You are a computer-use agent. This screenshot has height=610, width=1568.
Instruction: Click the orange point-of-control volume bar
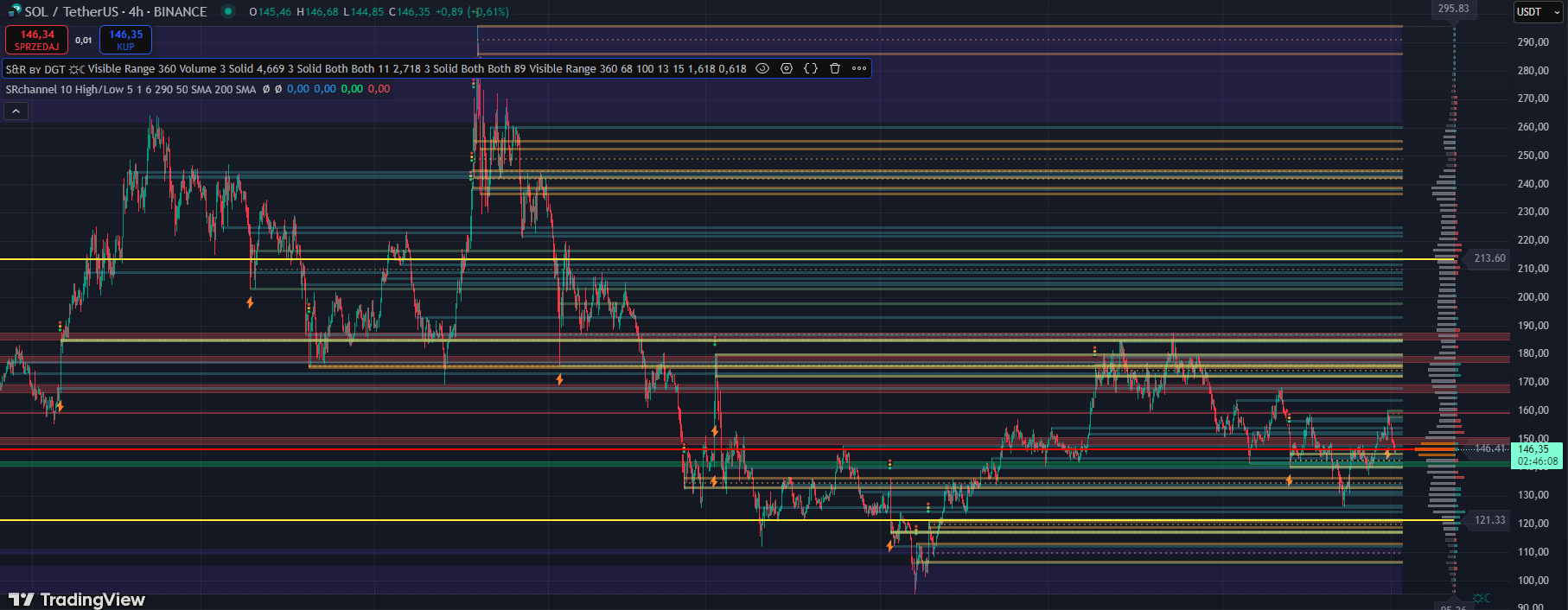[1435, 449]
